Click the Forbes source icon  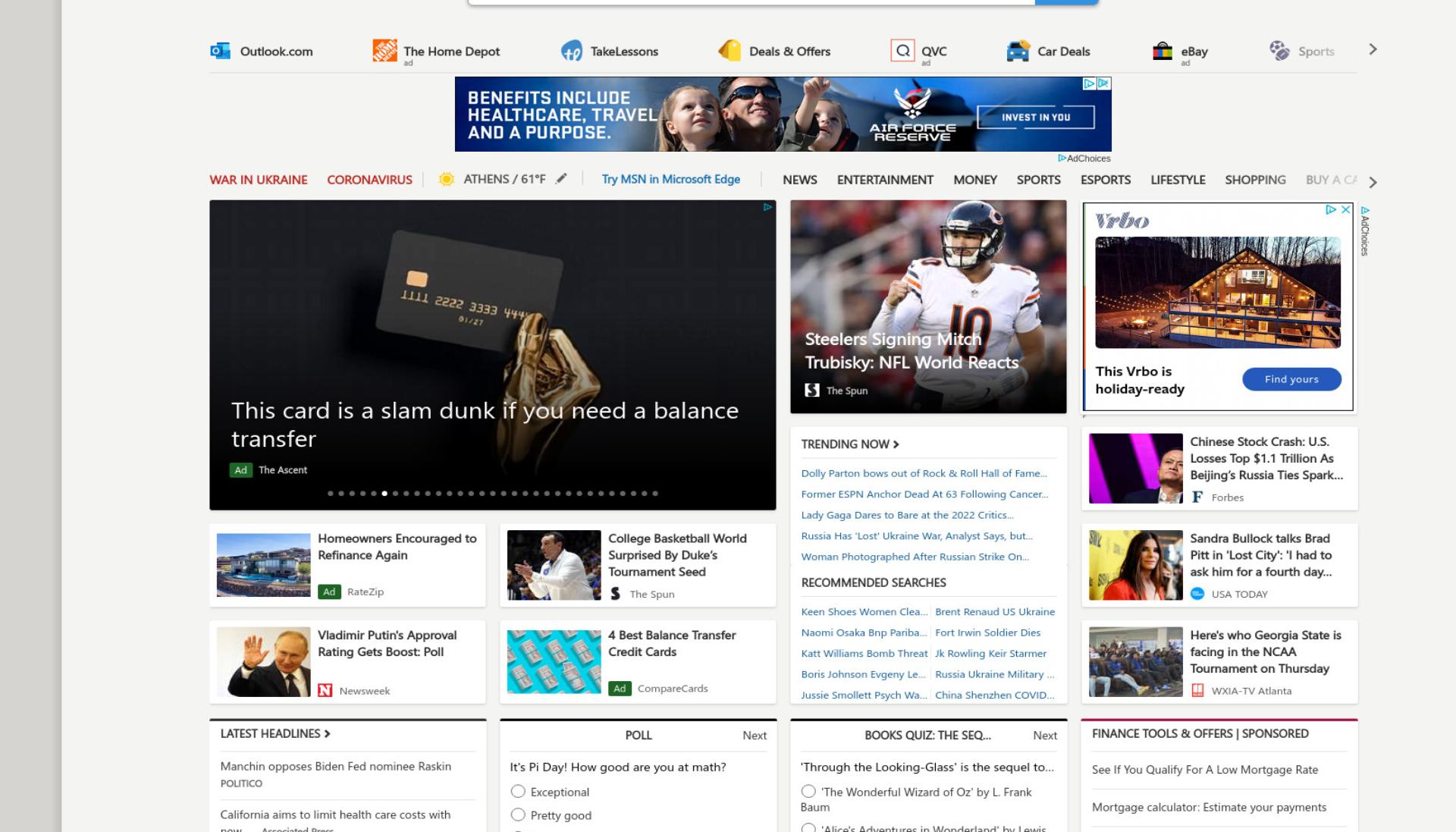pyautogui.click(x=1197, y=497)
